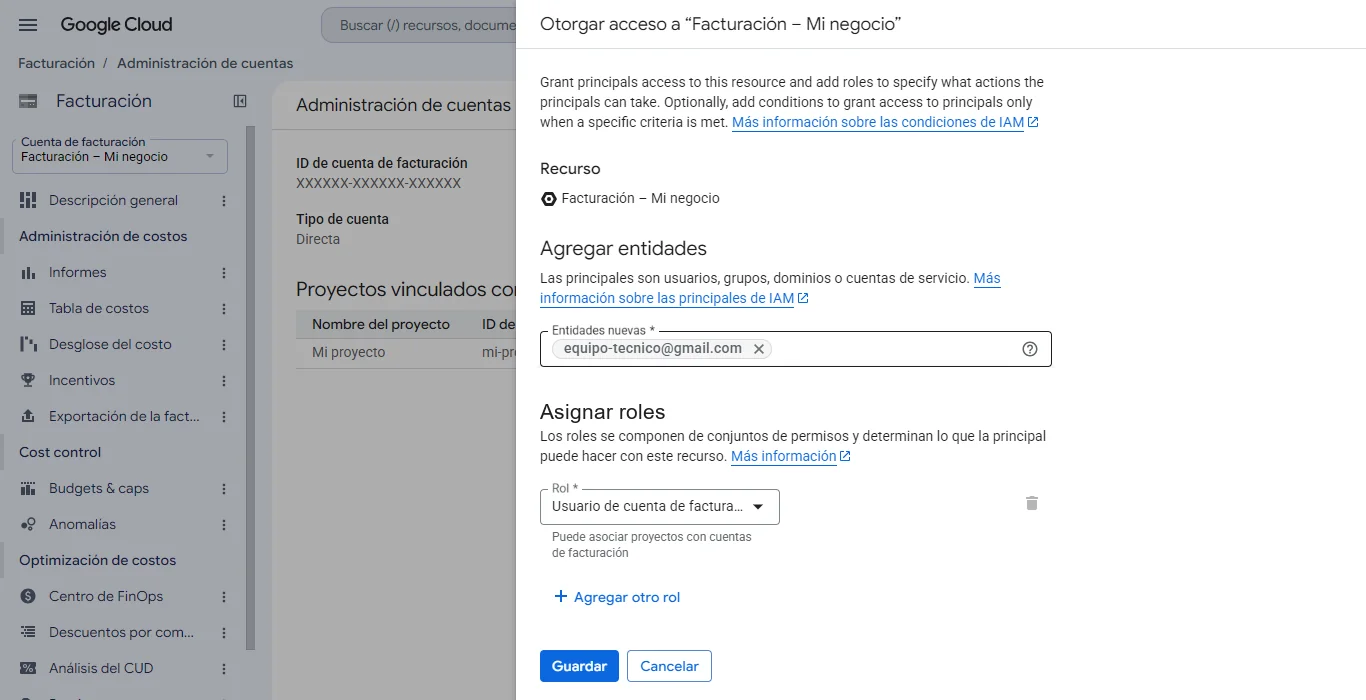
Task: Click the Descuentos por compromiso list icon
Action: click(28, 632)
